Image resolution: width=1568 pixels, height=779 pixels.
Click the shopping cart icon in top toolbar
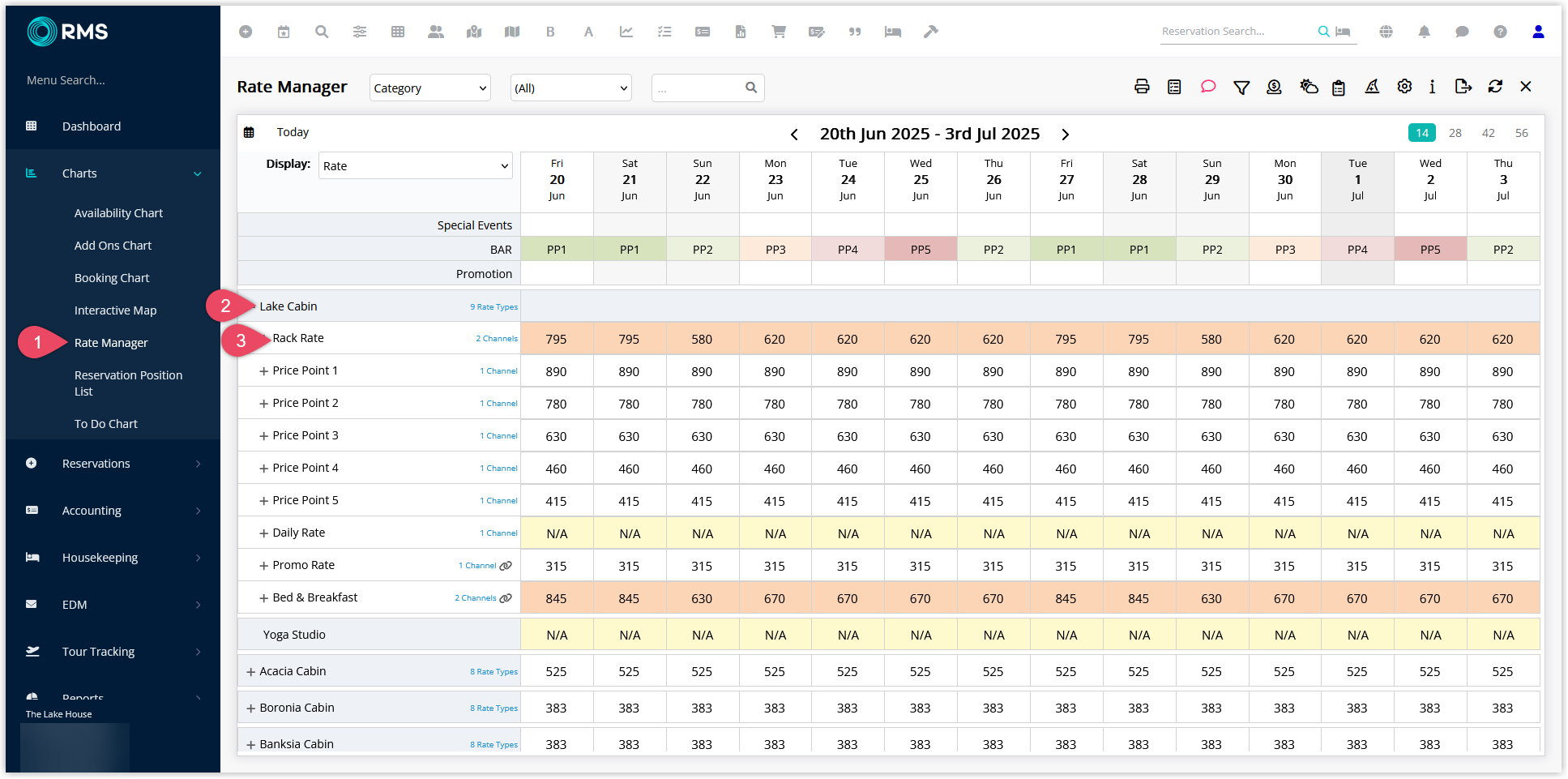[x=779, y=32]
